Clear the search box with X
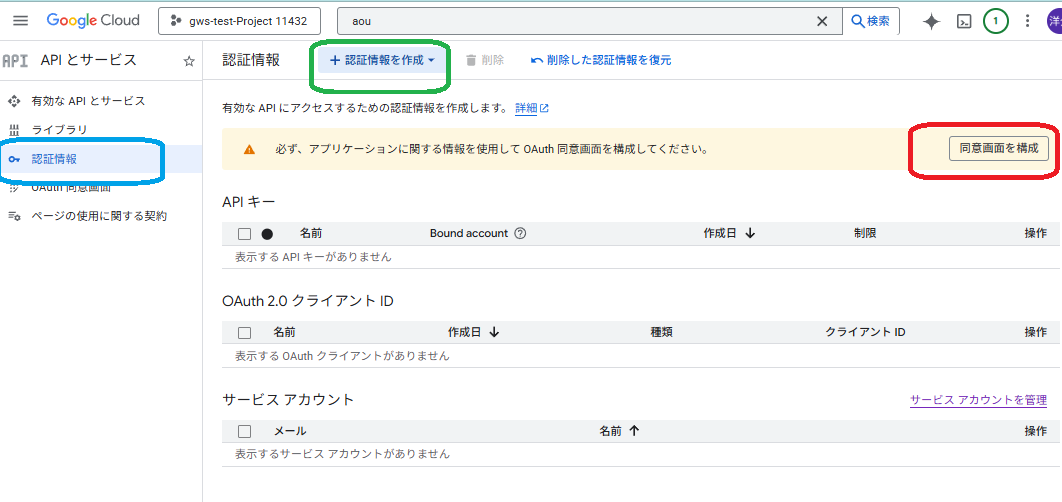 (822, 21)
